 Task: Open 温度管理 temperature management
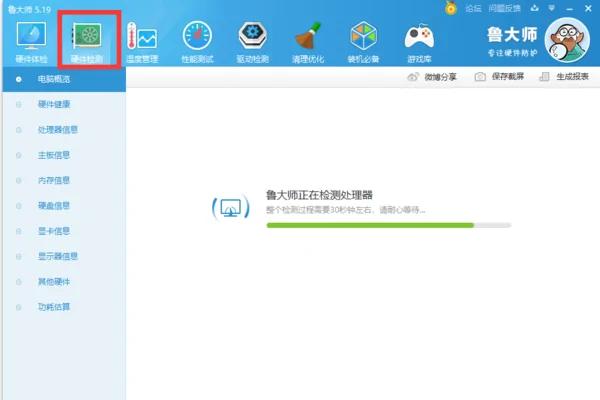pos(142,41)
